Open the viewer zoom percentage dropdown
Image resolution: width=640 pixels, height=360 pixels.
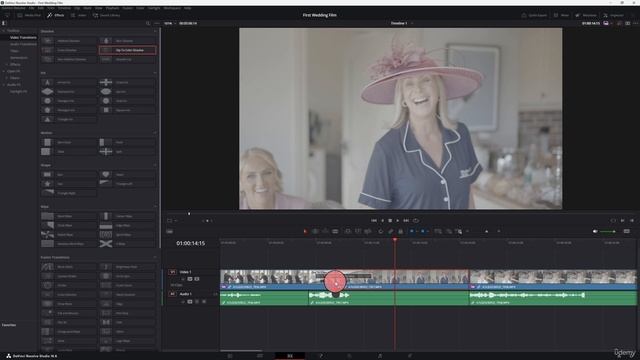click(x=170, y=23)
